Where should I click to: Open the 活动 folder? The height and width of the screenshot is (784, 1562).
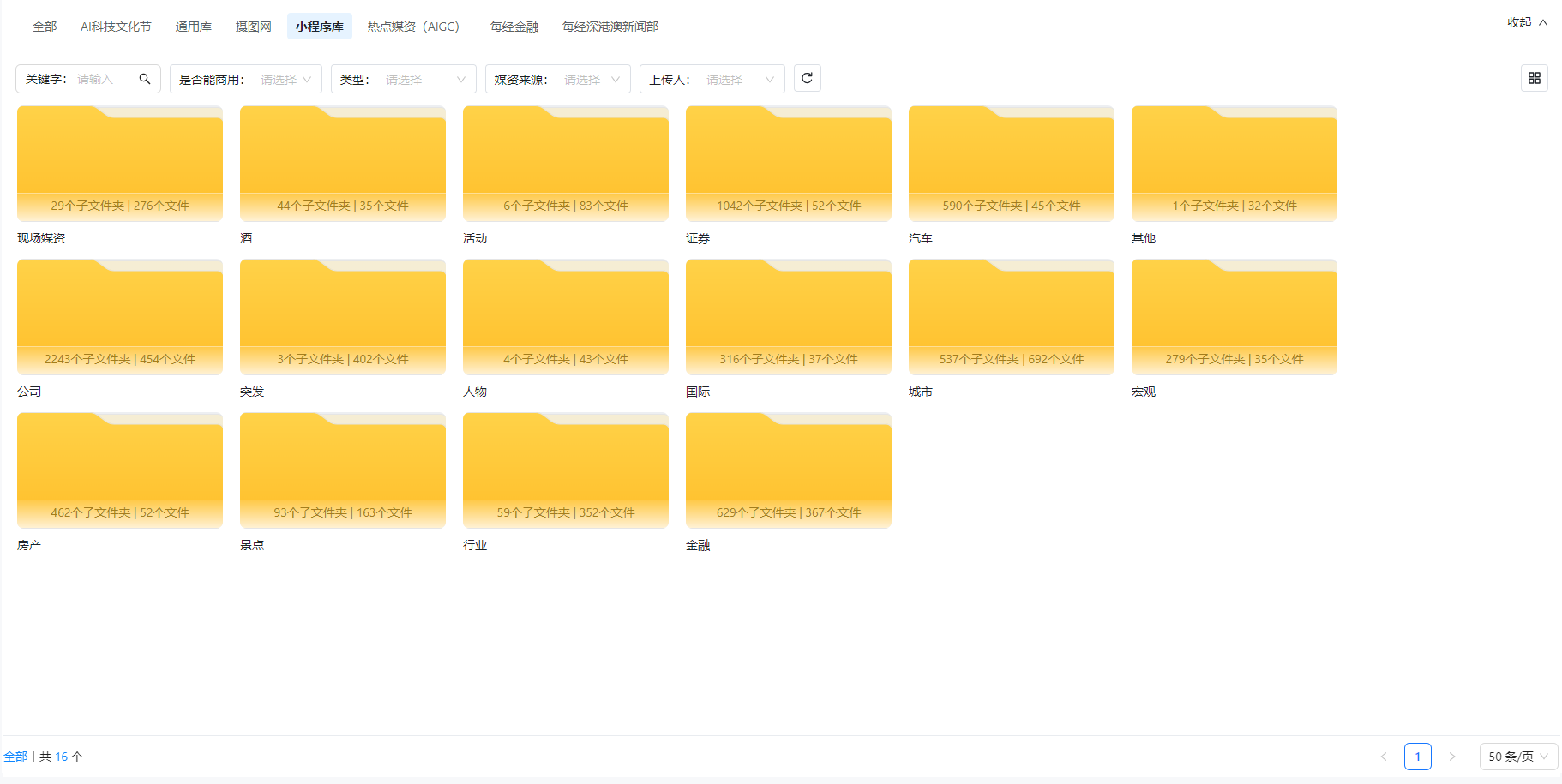tap(566, 164)
